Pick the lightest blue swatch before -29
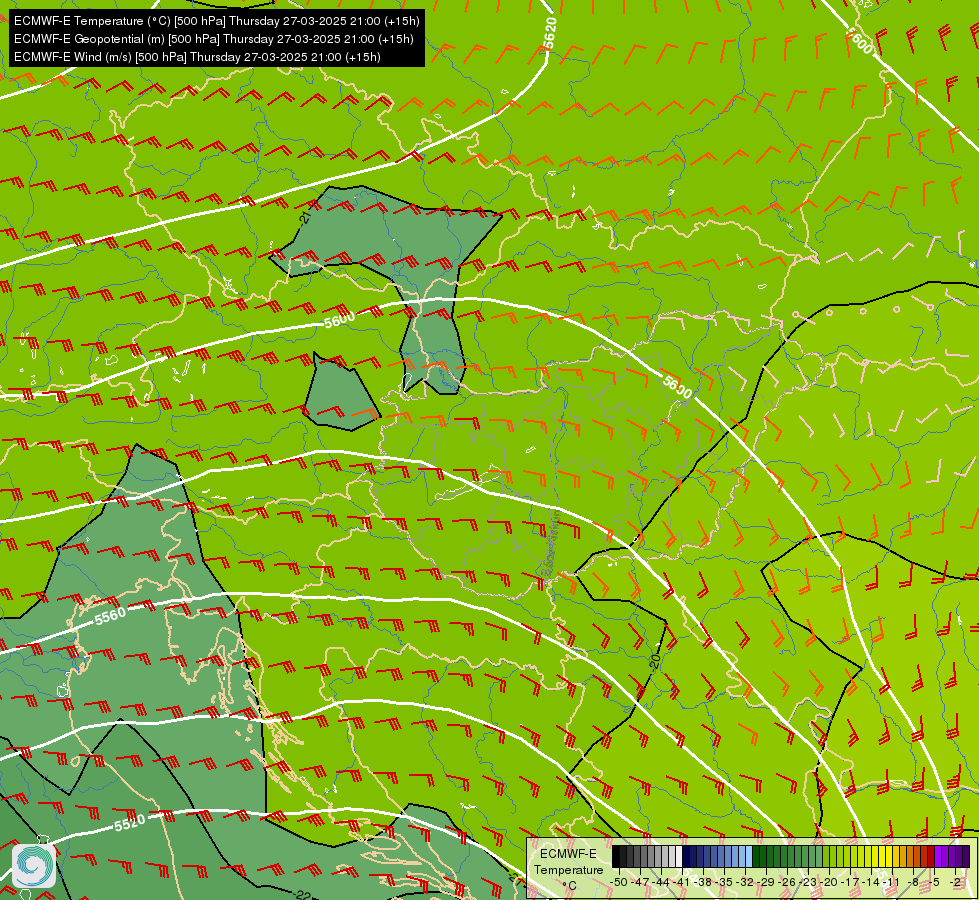Screen dimensions: 979x900 coord(749,856)
